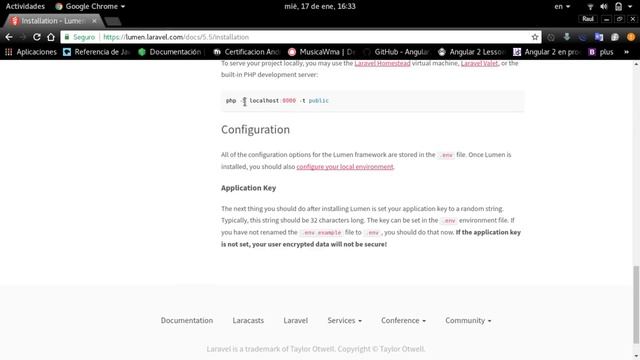640x360 pixels.
Task: Open the Documentación bookmark
Action: pyautogui.click(x=170, y=52)
